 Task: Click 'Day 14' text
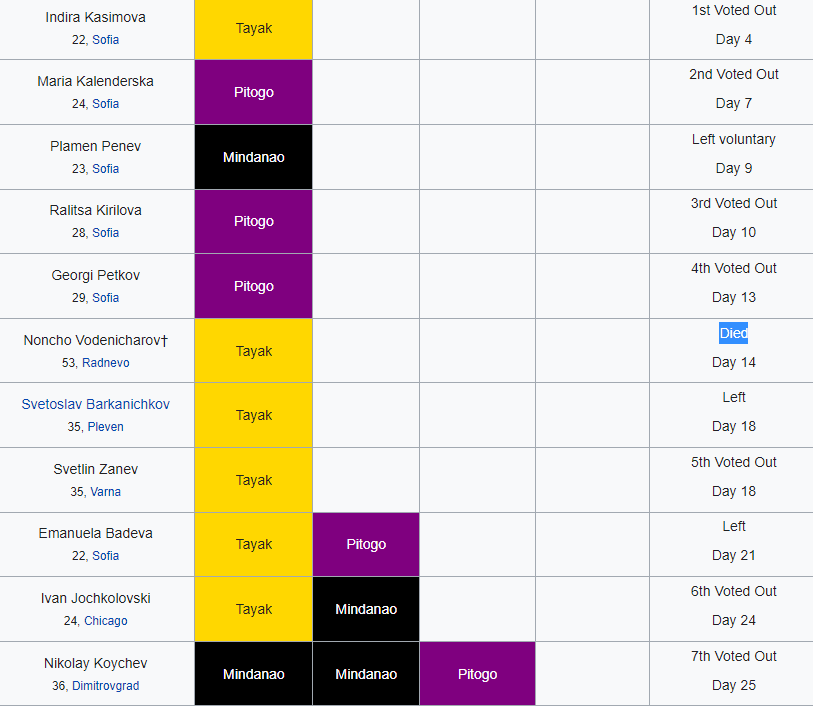734,362
